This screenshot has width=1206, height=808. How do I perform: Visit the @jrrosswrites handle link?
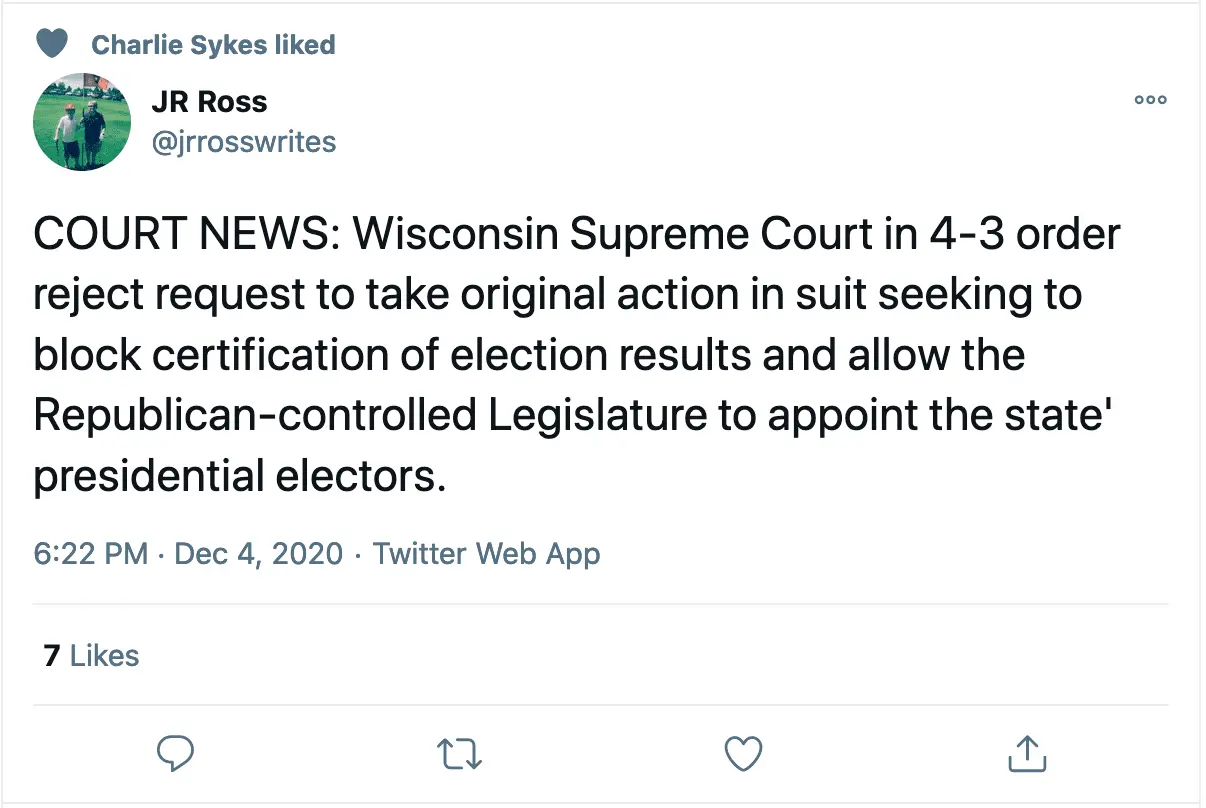[x=243, y=142]
